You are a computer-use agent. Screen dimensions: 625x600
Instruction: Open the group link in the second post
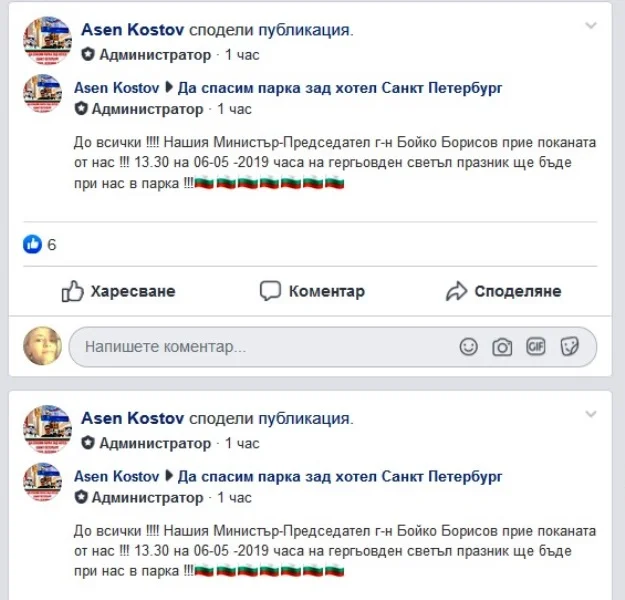coord(340,477)
